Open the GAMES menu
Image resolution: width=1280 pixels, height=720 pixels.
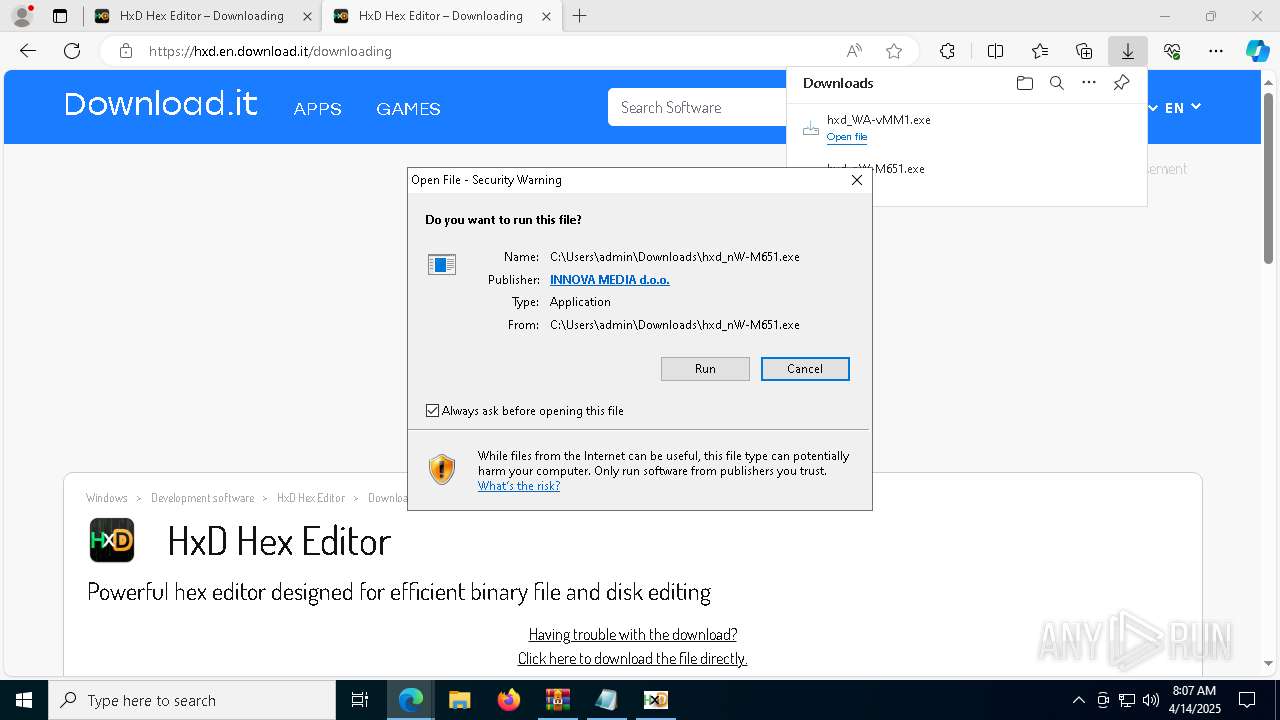coord(408,108)
